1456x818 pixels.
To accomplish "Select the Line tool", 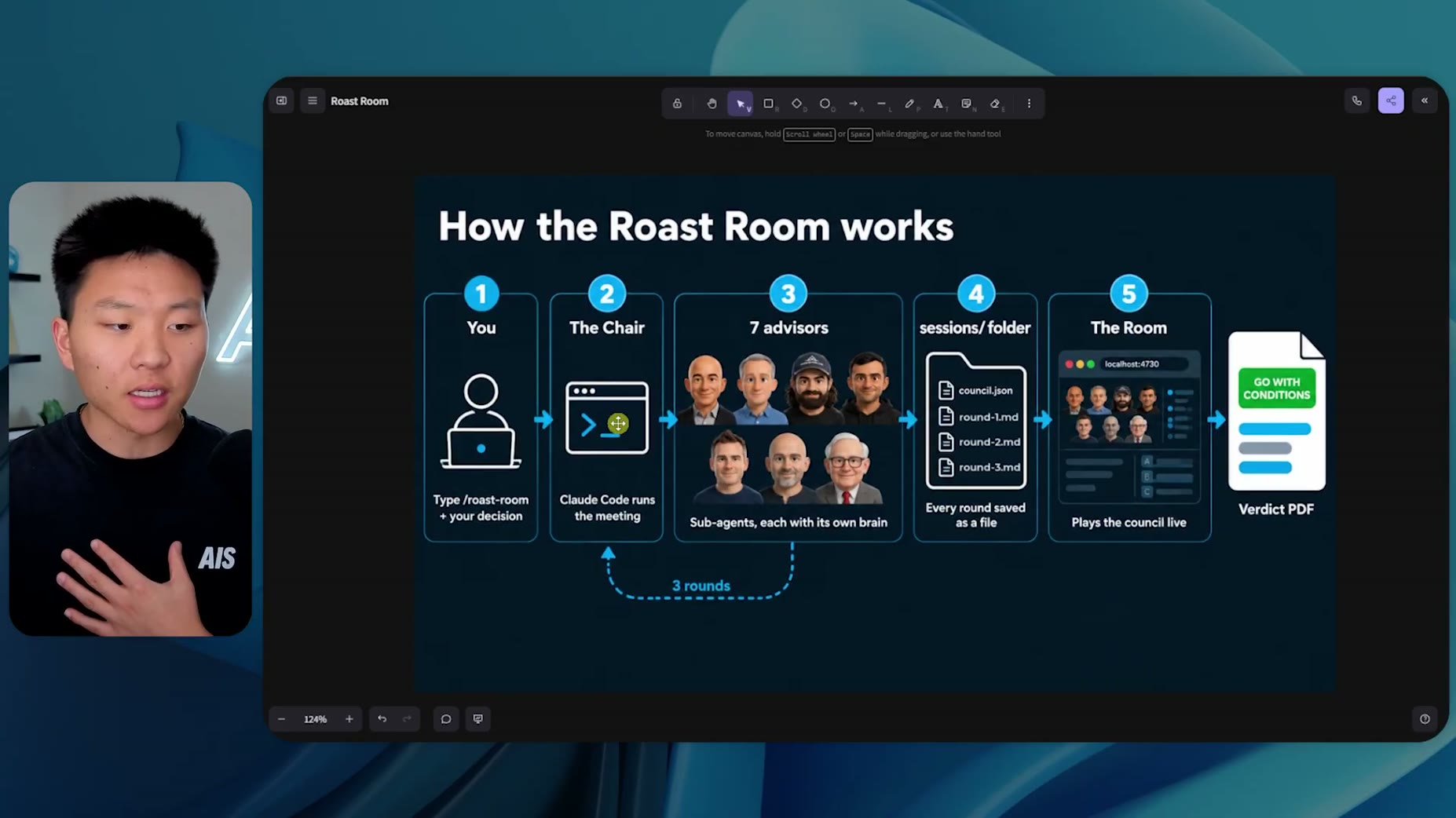I will 882,104.
